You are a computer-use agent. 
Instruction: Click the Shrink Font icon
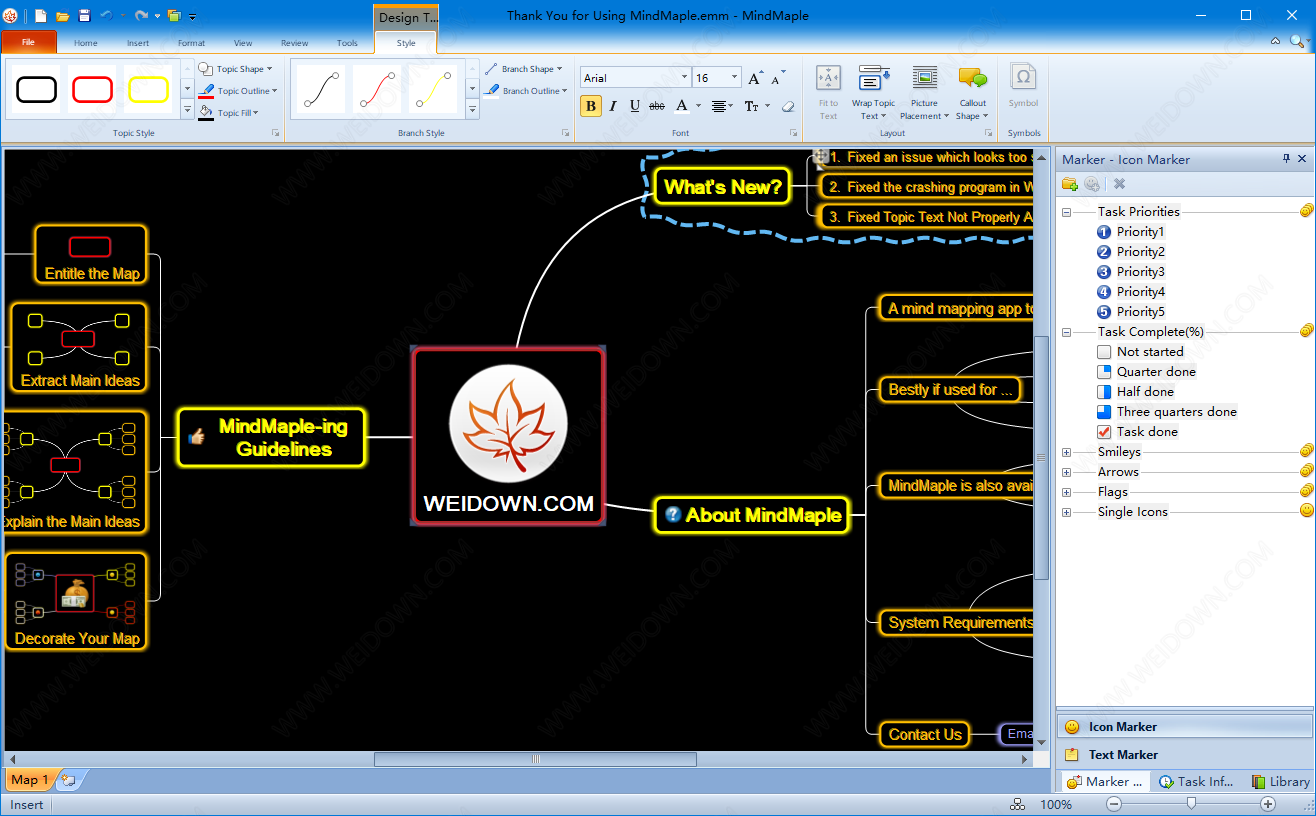[779, 77]
